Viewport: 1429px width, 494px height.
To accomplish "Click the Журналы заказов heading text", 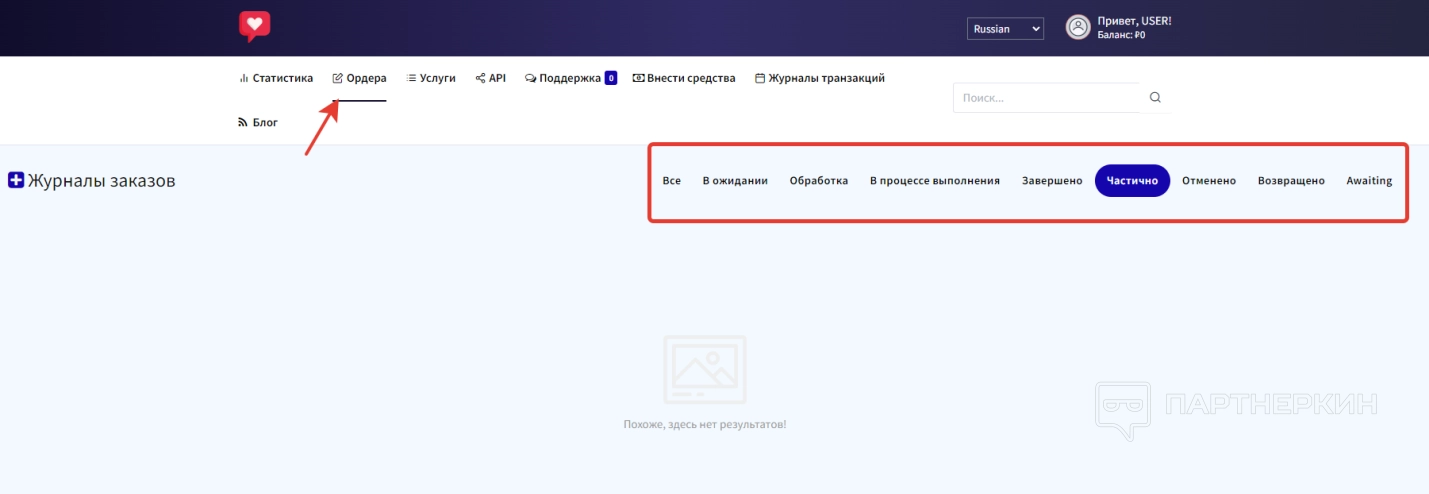I will [x=102, y=181].
